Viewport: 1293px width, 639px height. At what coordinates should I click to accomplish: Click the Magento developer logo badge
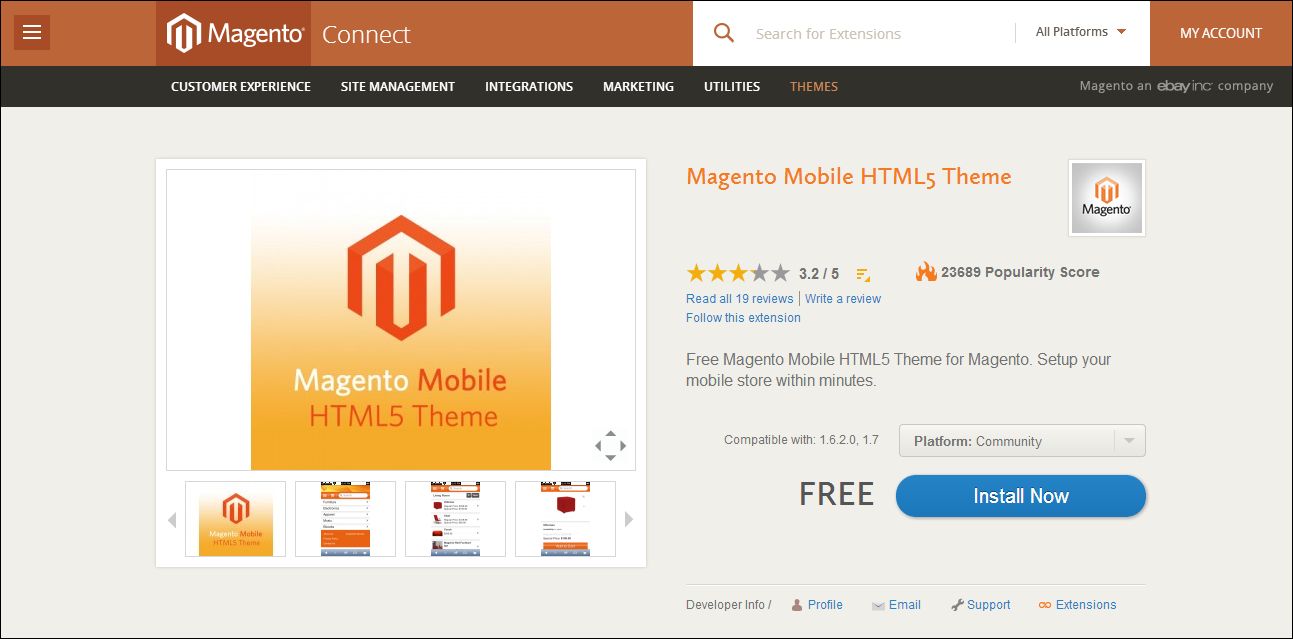(1106, 197)
